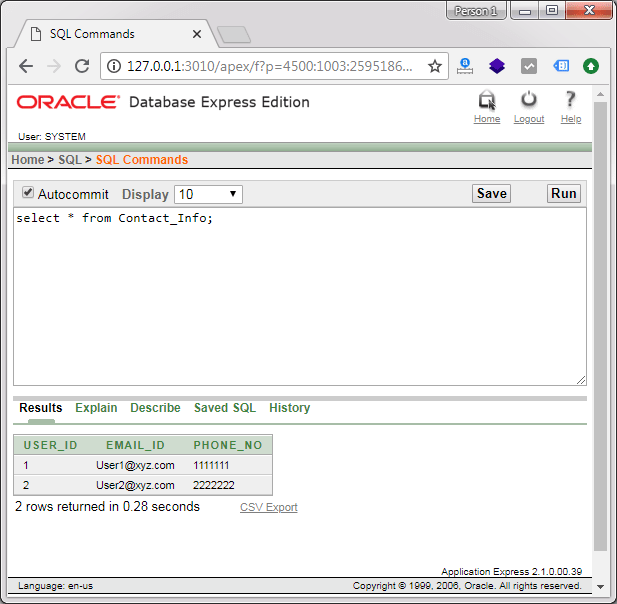
Task: Click the page ruler extension icon
Action: 465,66
